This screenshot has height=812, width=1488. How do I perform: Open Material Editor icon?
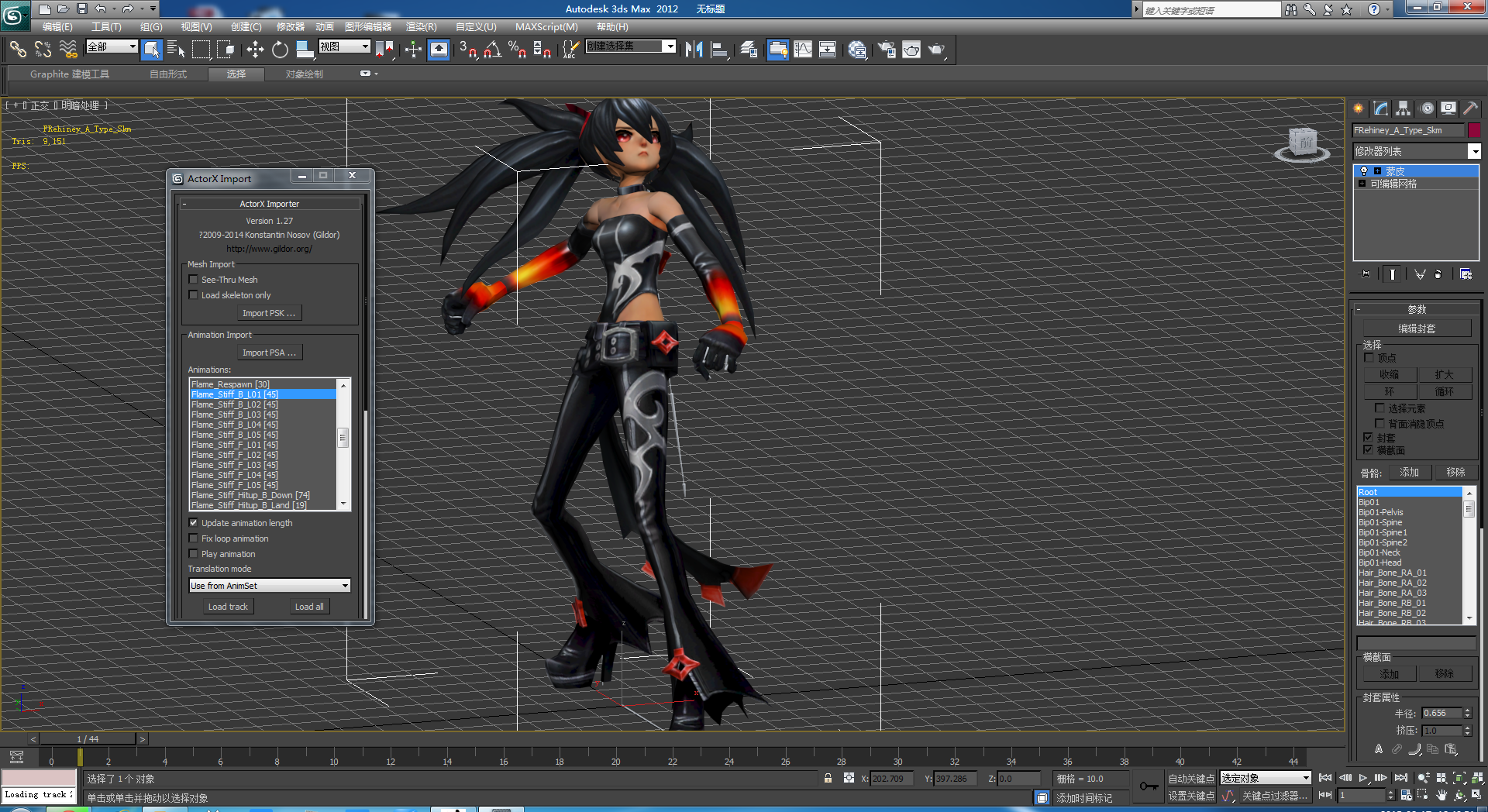[856, 50]
